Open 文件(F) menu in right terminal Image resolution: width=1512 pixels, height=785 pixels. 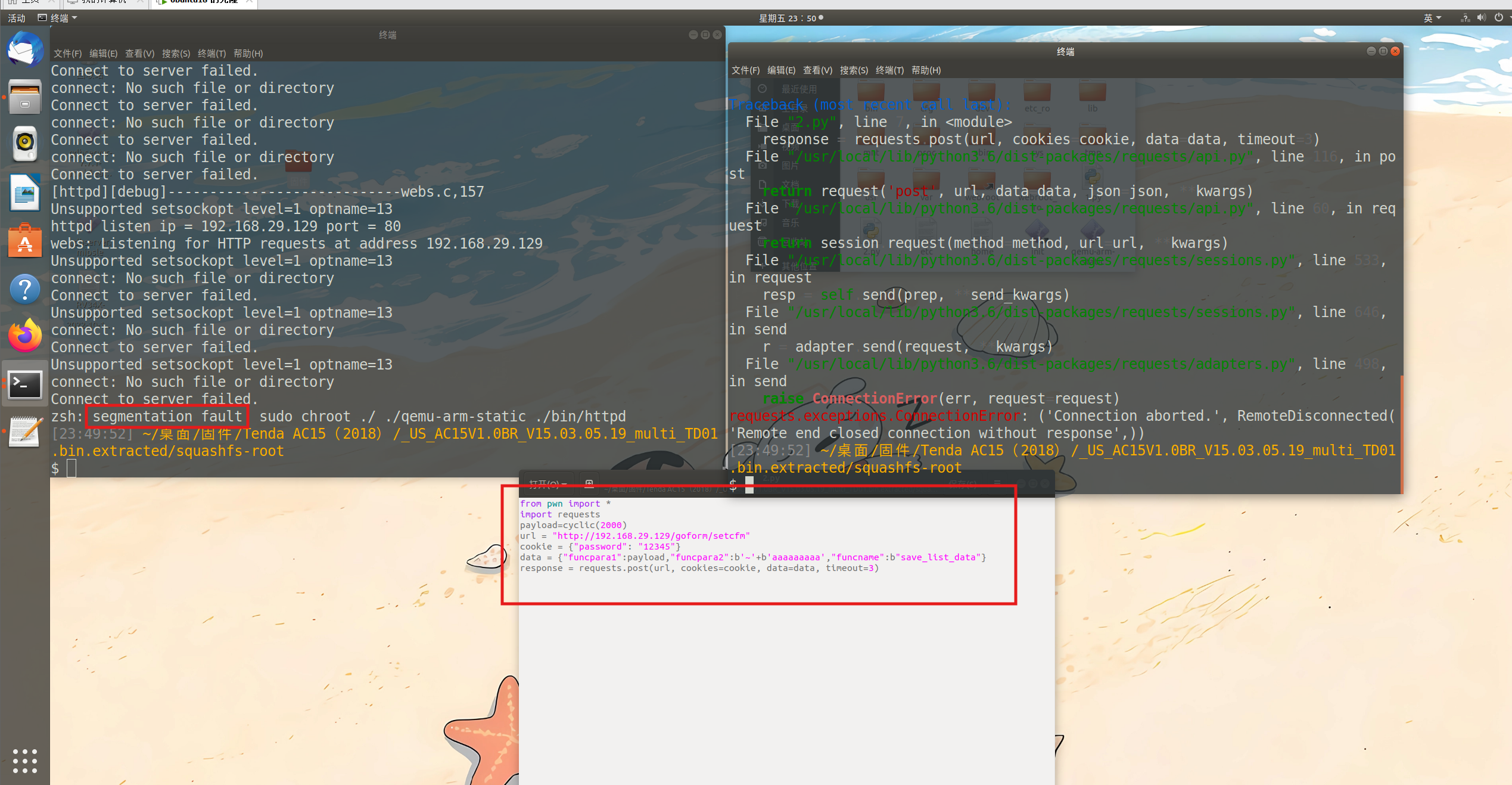745,70
